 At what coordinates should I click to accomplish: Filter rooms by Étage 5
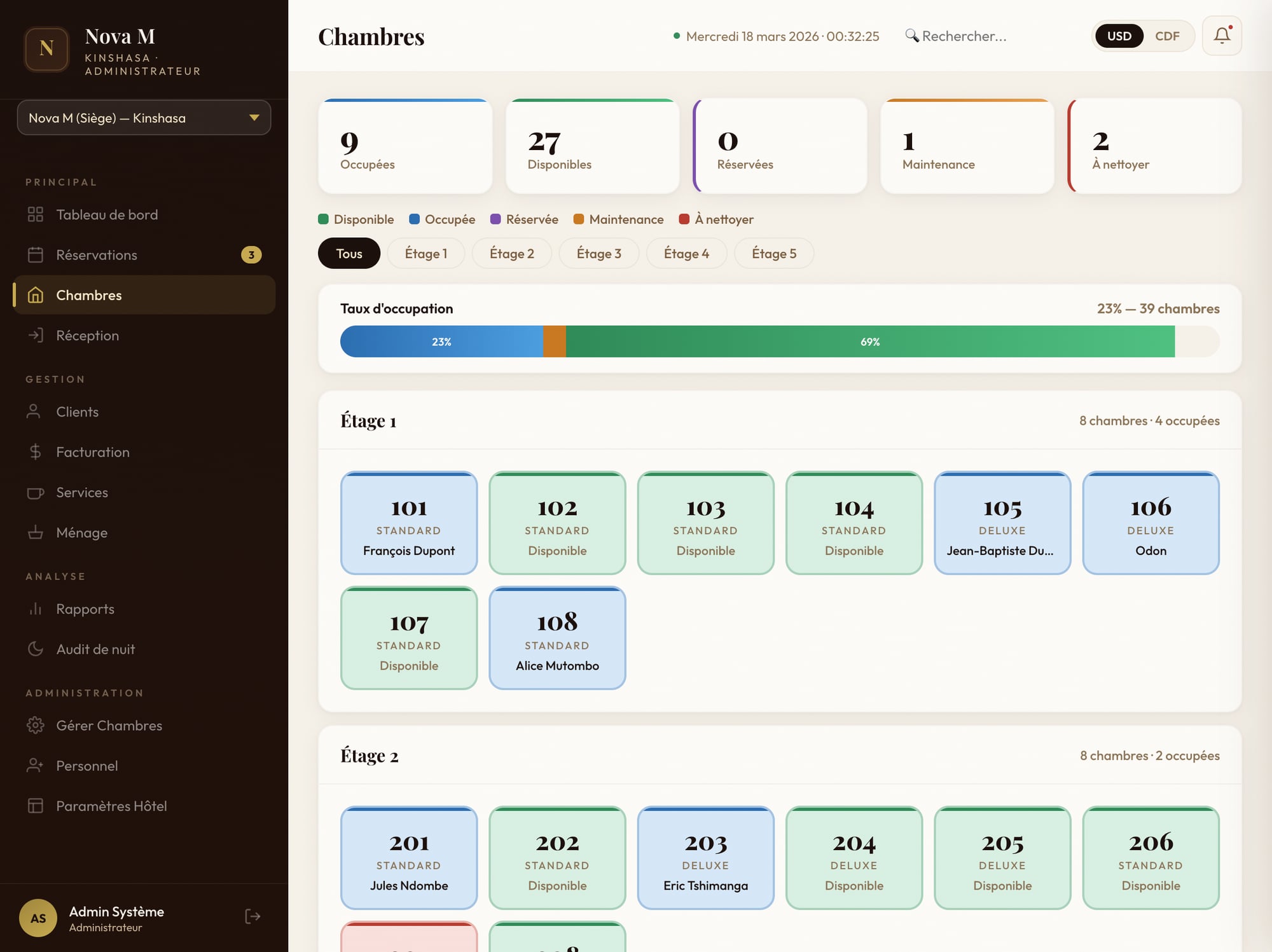pos(773,254)
